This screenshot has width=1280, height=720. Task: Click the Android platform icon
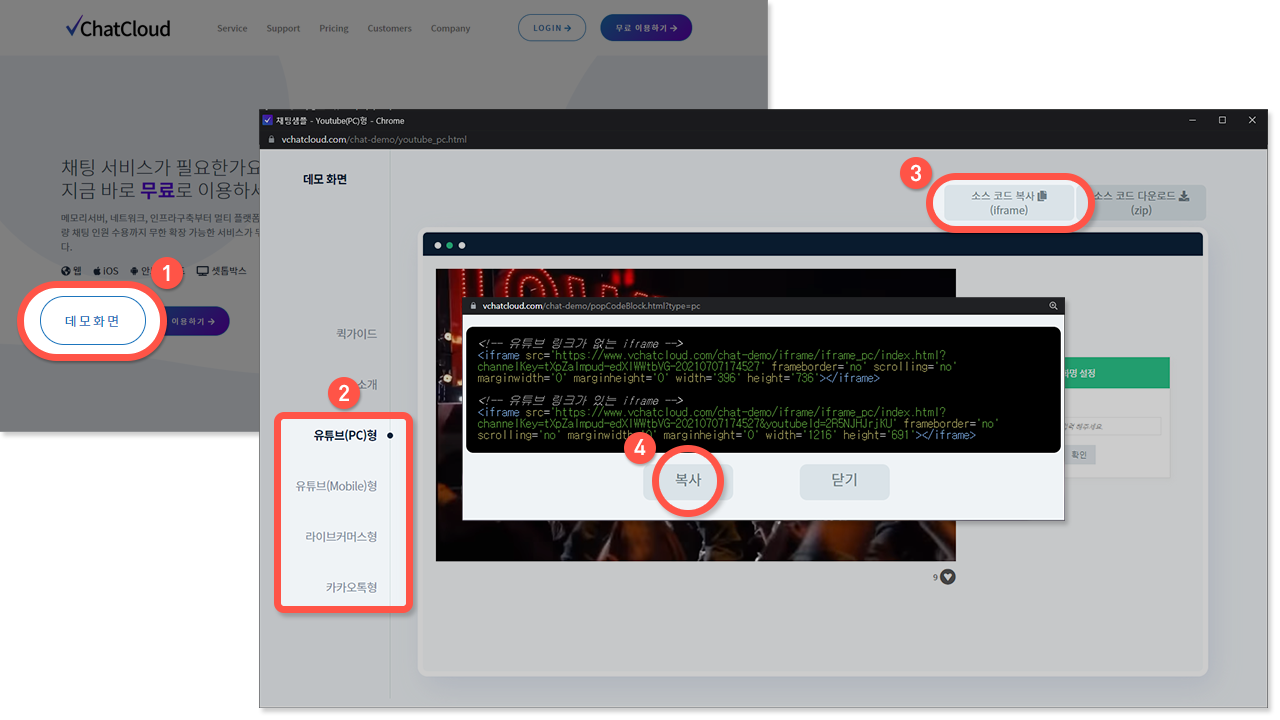click(x=134, y=271)
